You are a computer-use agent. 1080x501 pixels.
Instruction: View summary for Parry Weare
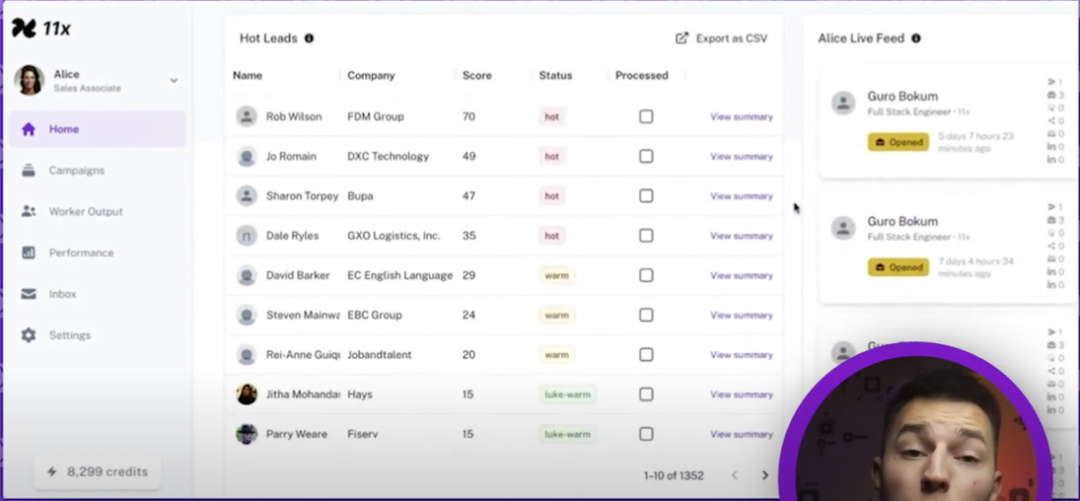tap(741, 434)
